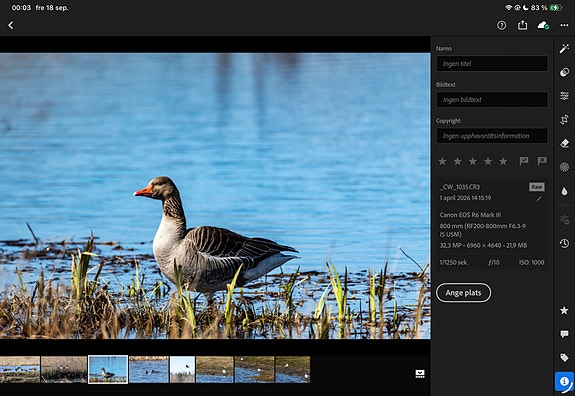
Task: Click the Raw badge
Action: [536, 187]
